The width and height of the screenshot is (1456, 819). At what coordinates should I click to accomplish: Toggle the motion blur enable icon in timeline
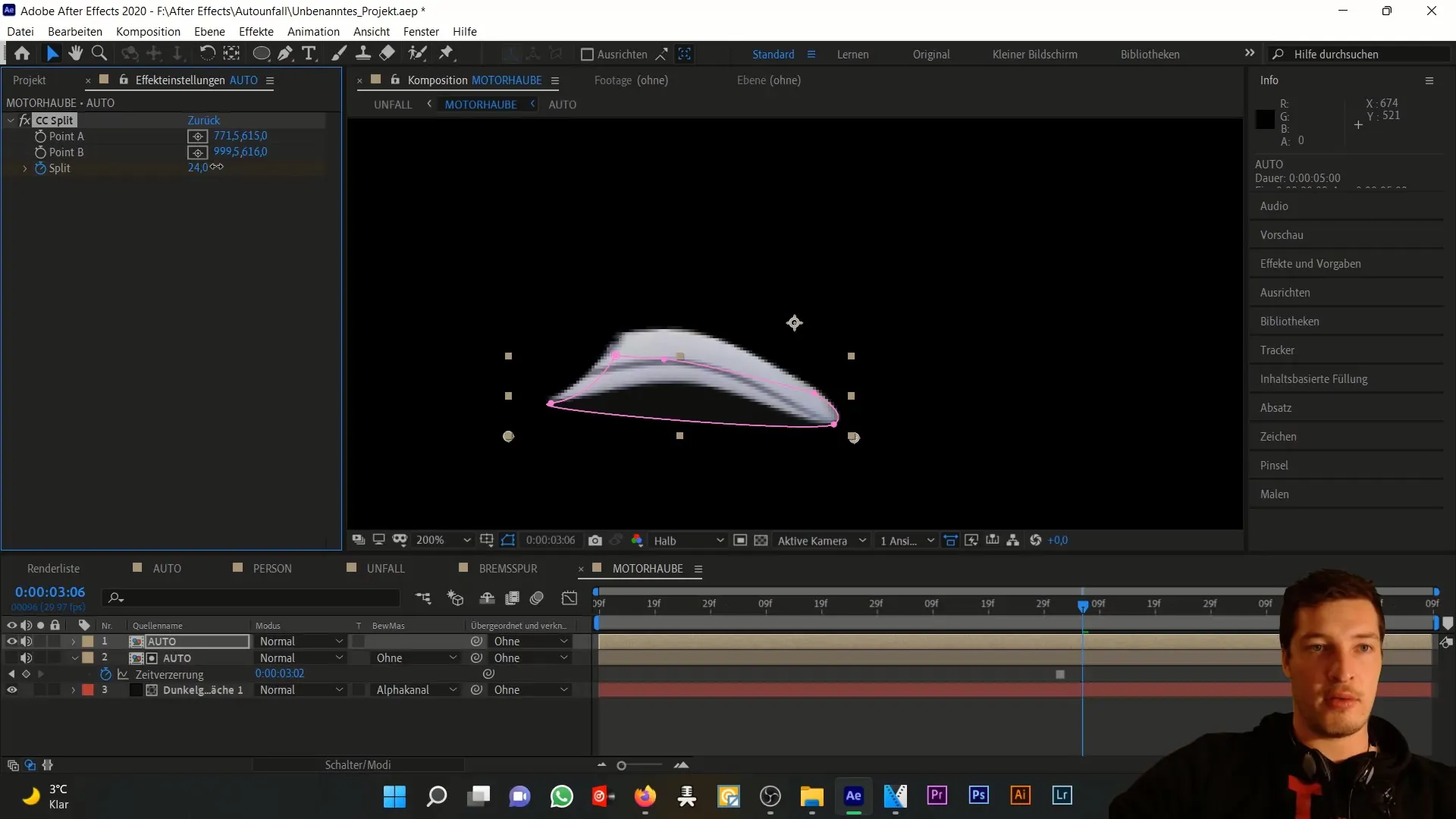coord(537,598)
